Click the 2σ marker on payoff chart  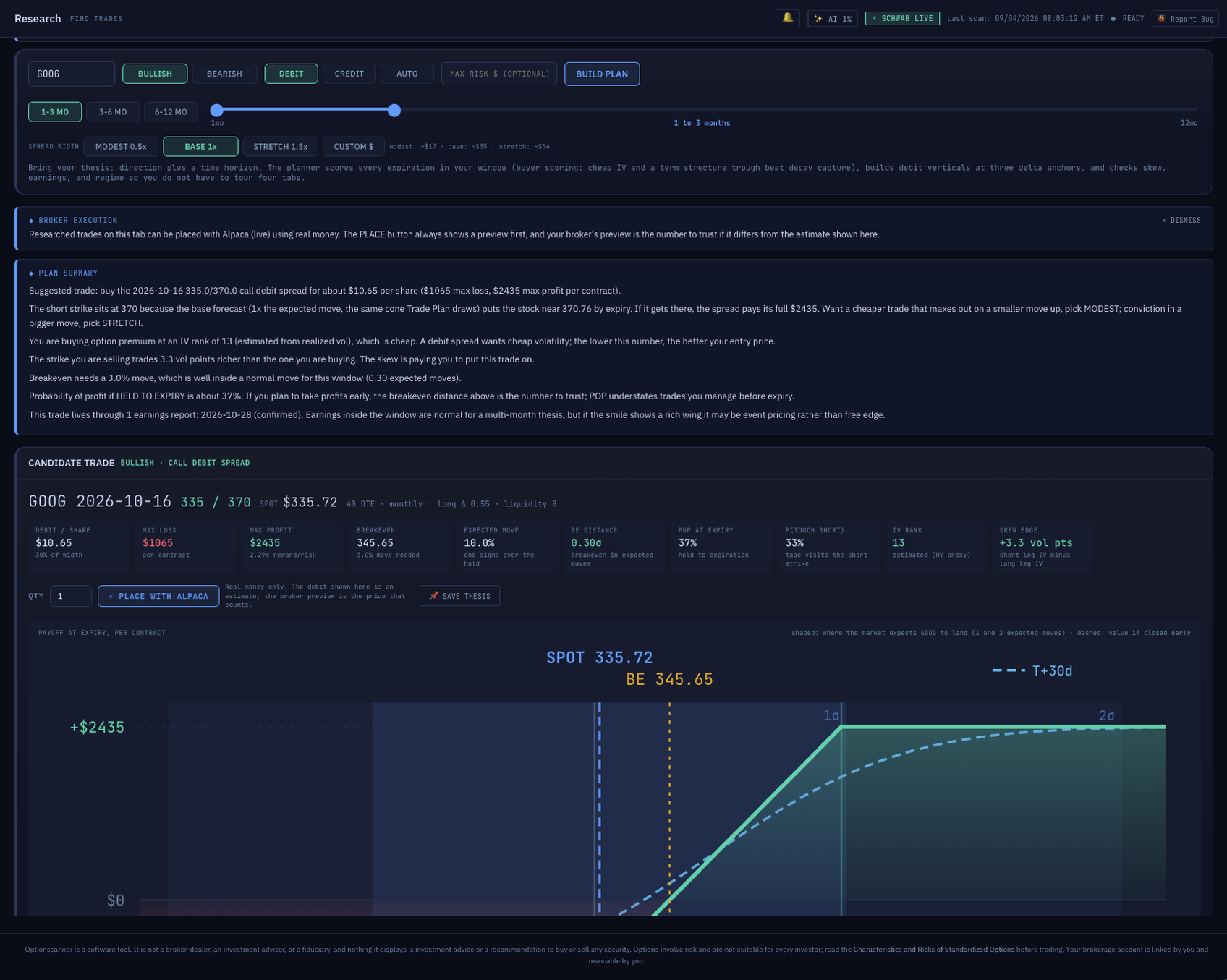[x=1106, y=715]
